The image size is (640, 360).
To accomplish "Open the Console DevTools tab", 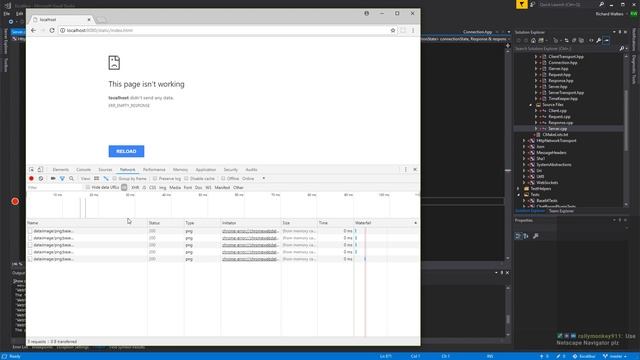I will tap(83, 170).
